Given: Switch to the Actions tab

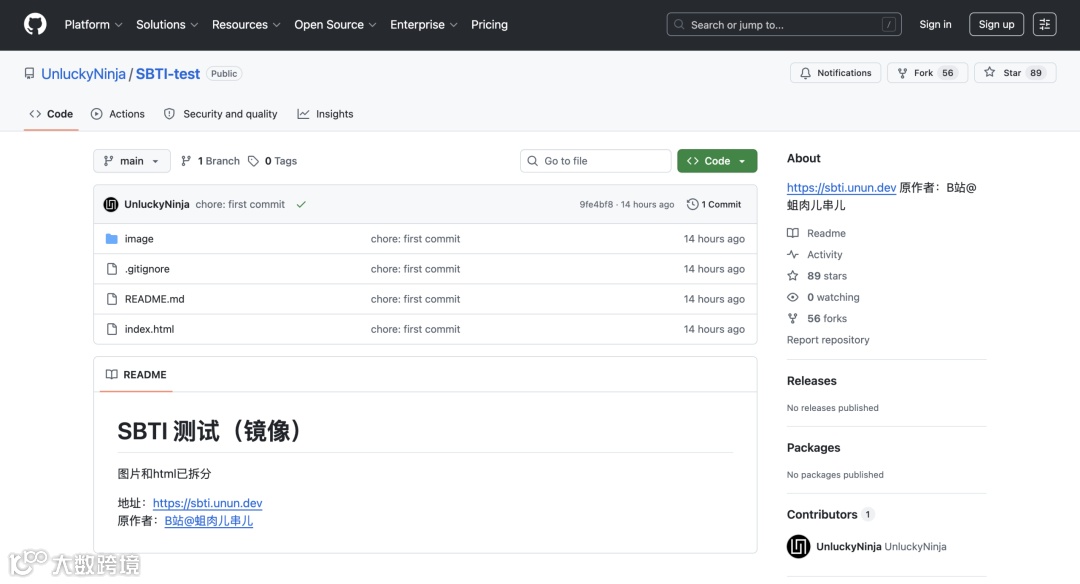Looking at the screenshot, I should (x=118, y=114).
